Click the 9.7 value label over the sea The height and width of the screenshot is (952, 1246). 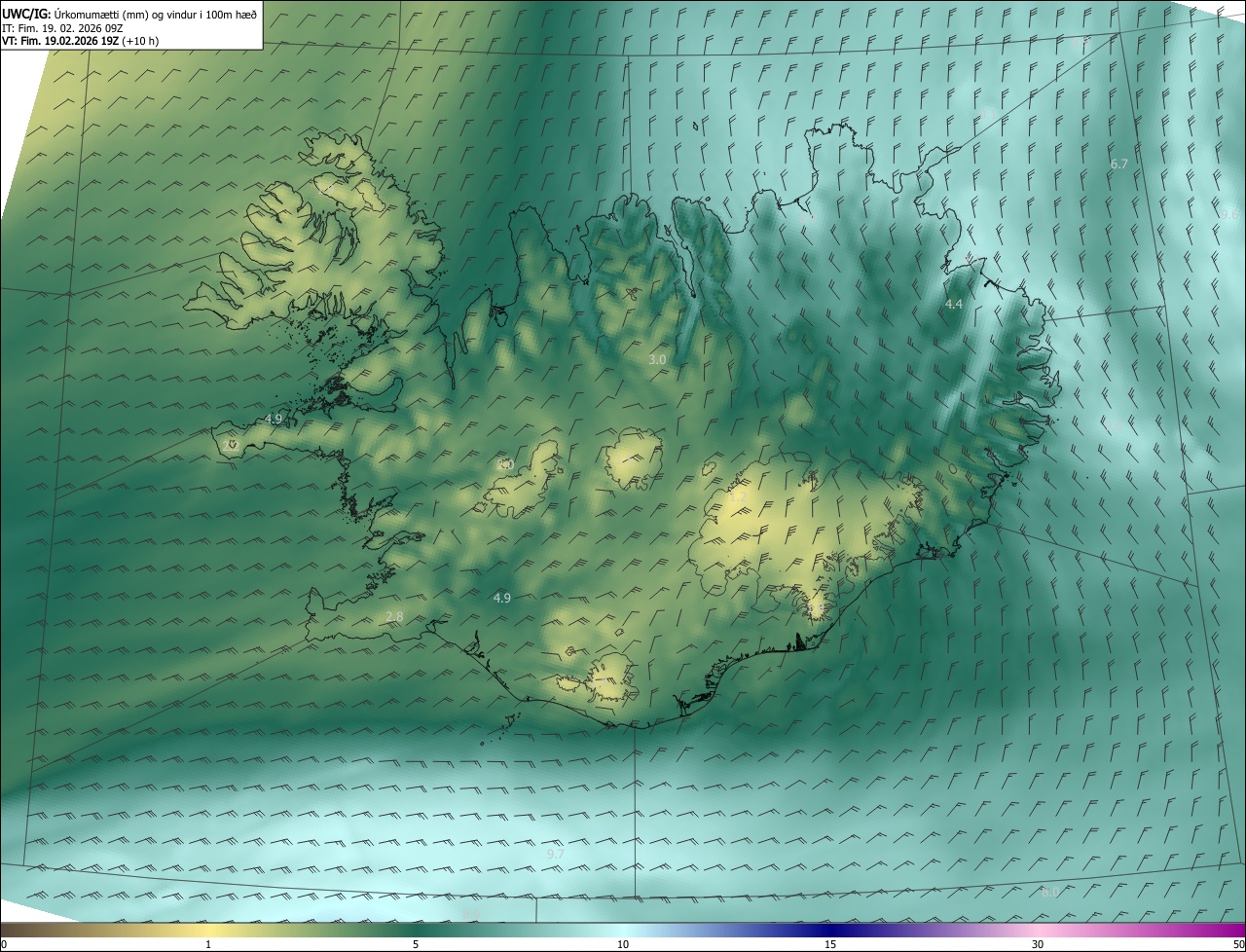(556, 854)
